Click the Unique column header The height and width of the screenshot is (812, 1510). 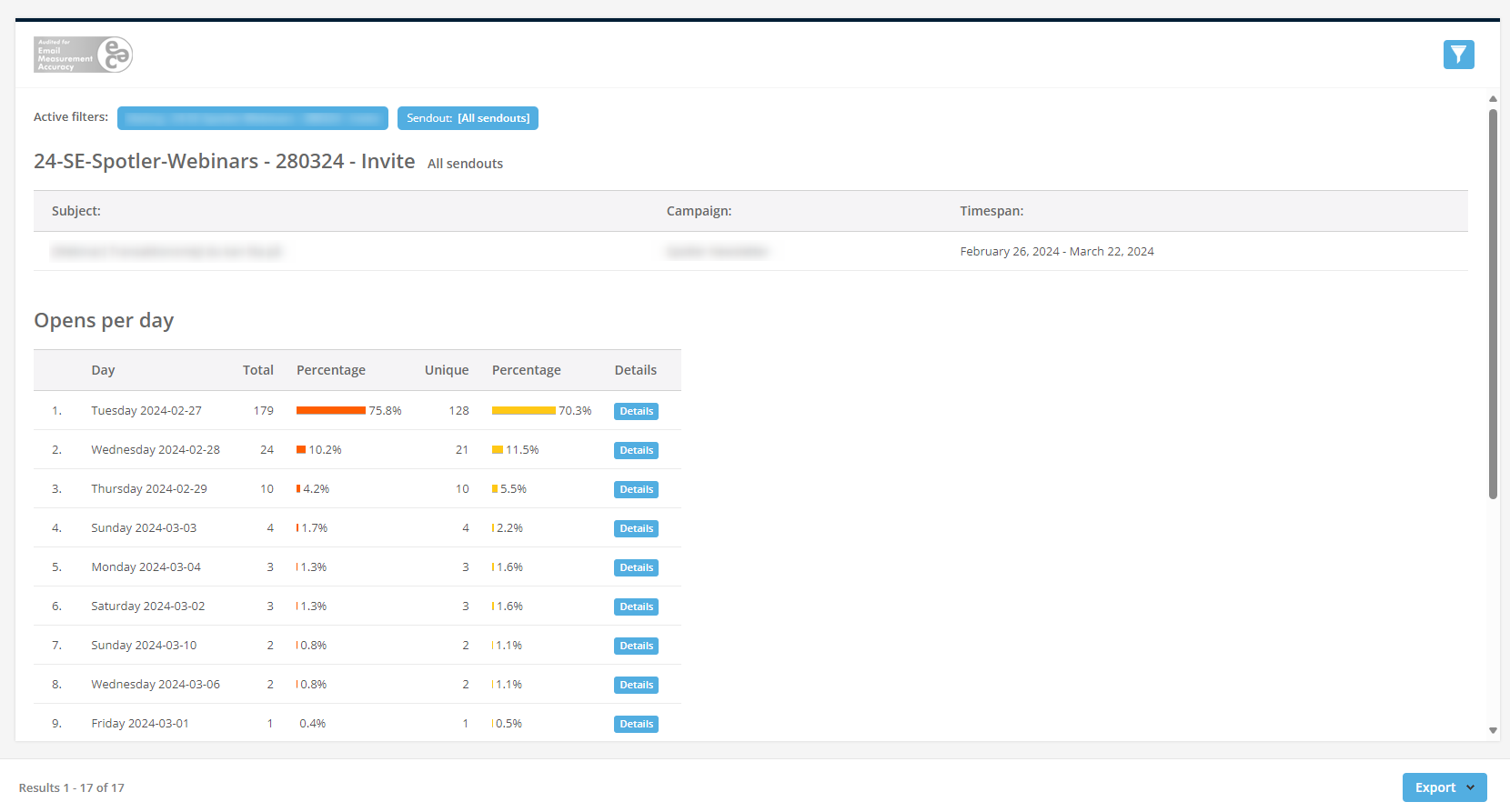point(447,370)
